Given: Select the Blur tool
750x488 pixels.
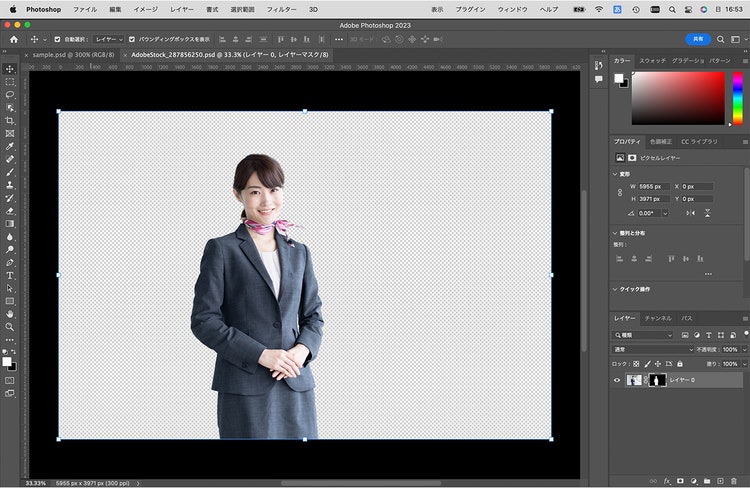Looking at the screenshot, I should tap(10, 237).
